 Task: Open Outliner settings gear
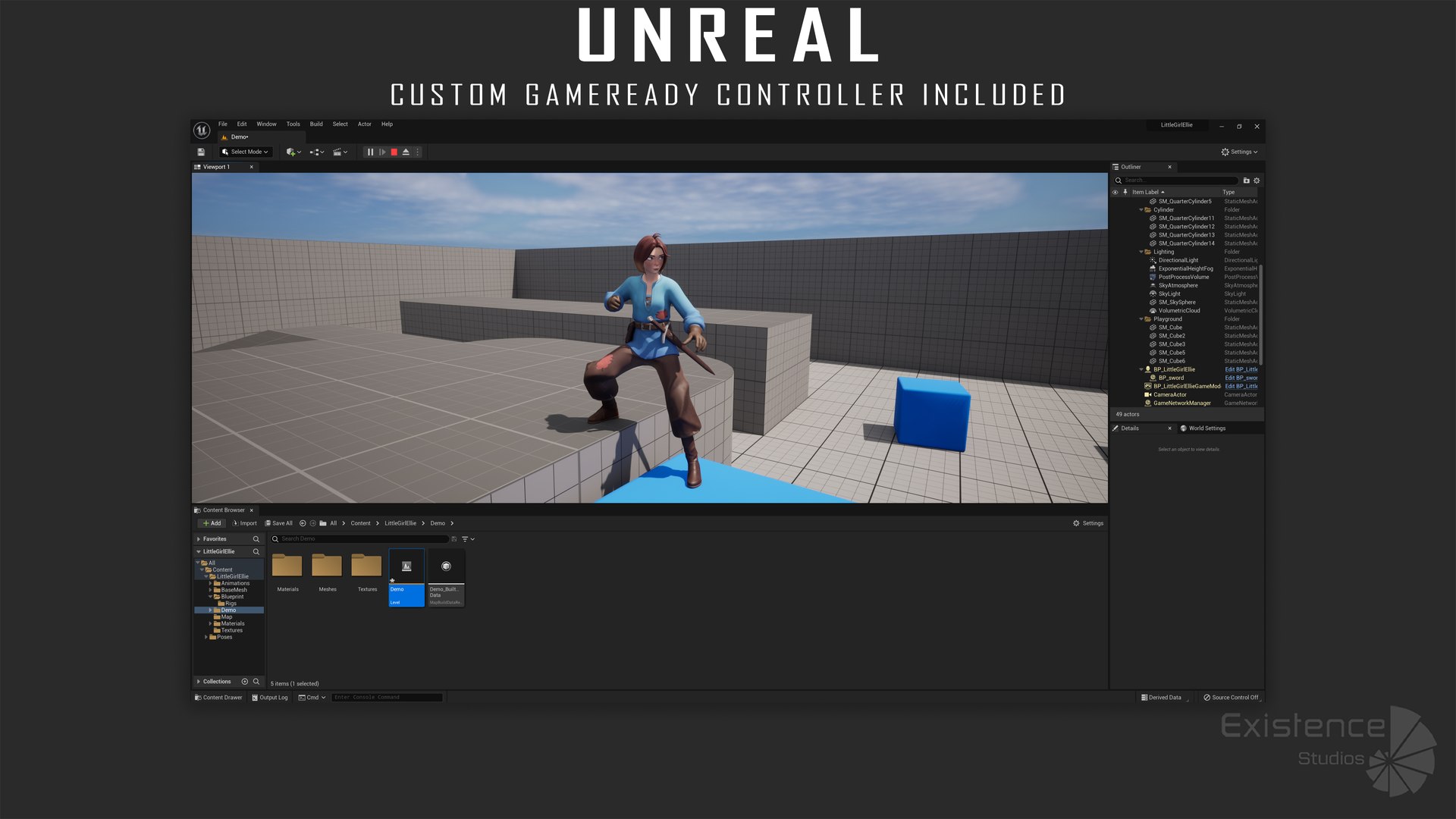[x=1257, y=180]
